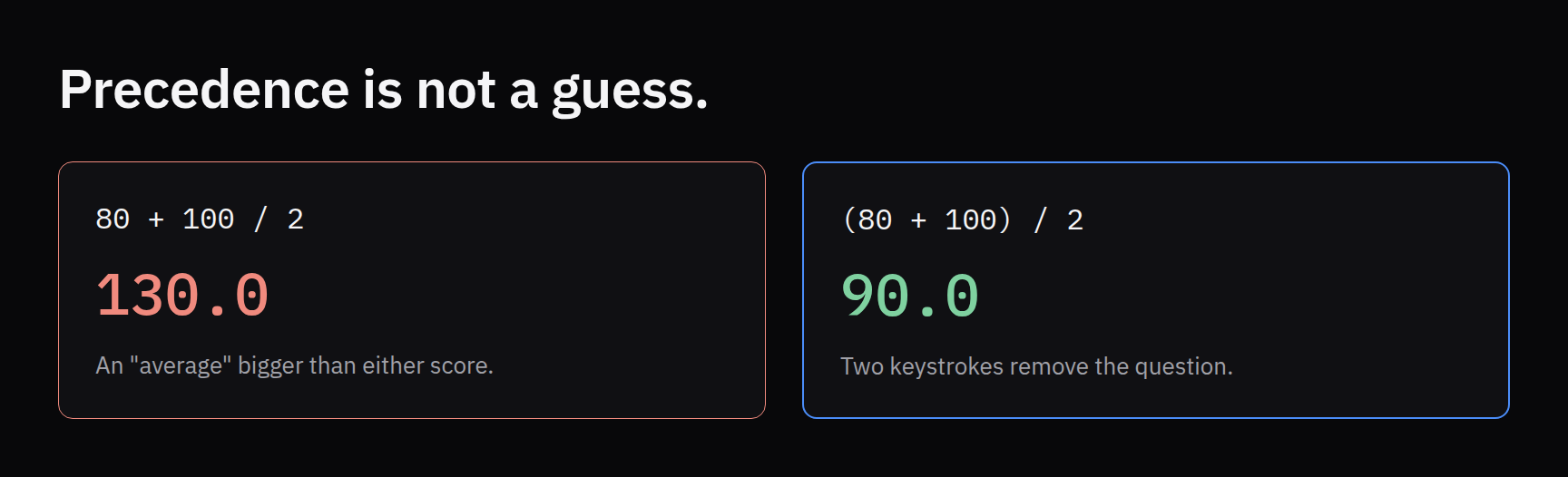Click the red result 130.0
1568x477 pixels.
pyautogui.click(x=182, y=296)
